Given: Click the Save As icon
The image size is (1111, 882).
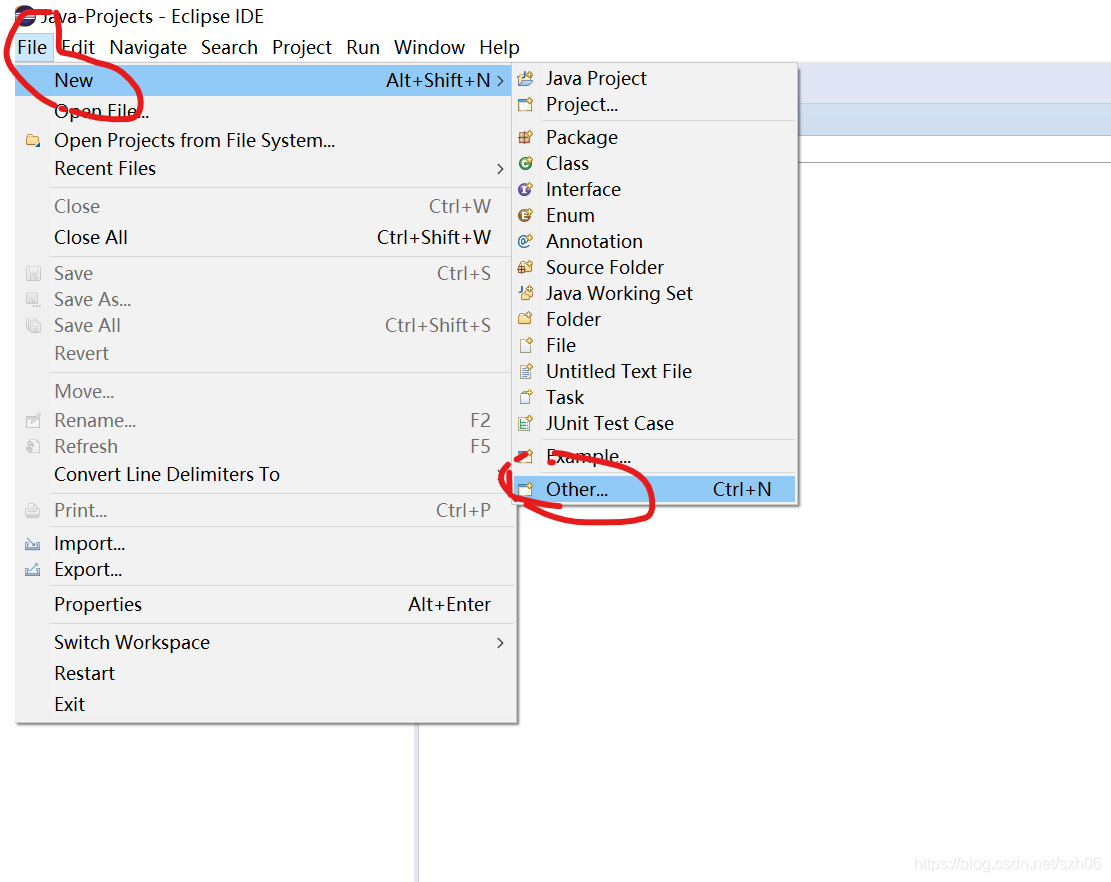Looking at the screenshot, I should tap(33, 300).
